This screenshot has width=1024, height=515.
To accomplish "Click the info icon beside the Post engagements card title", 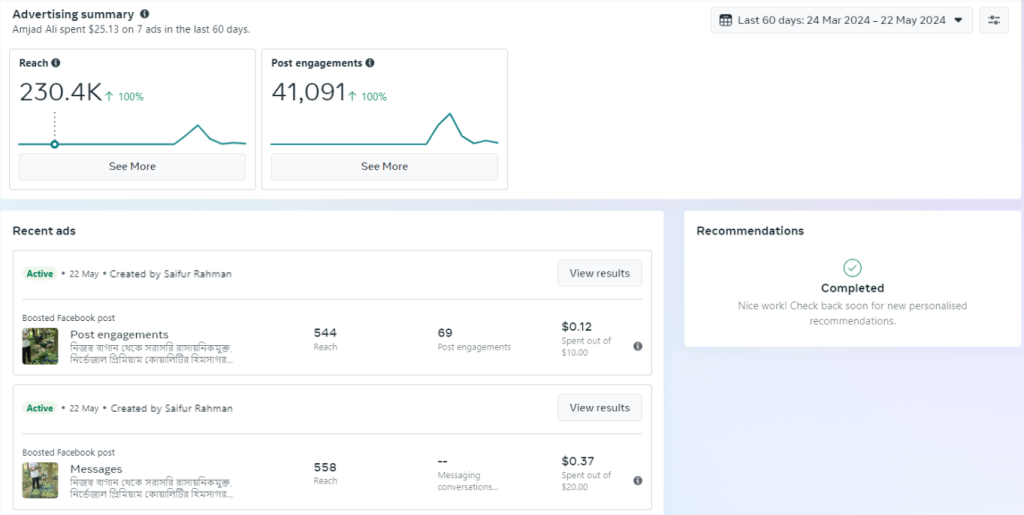I will pos(370,63).
